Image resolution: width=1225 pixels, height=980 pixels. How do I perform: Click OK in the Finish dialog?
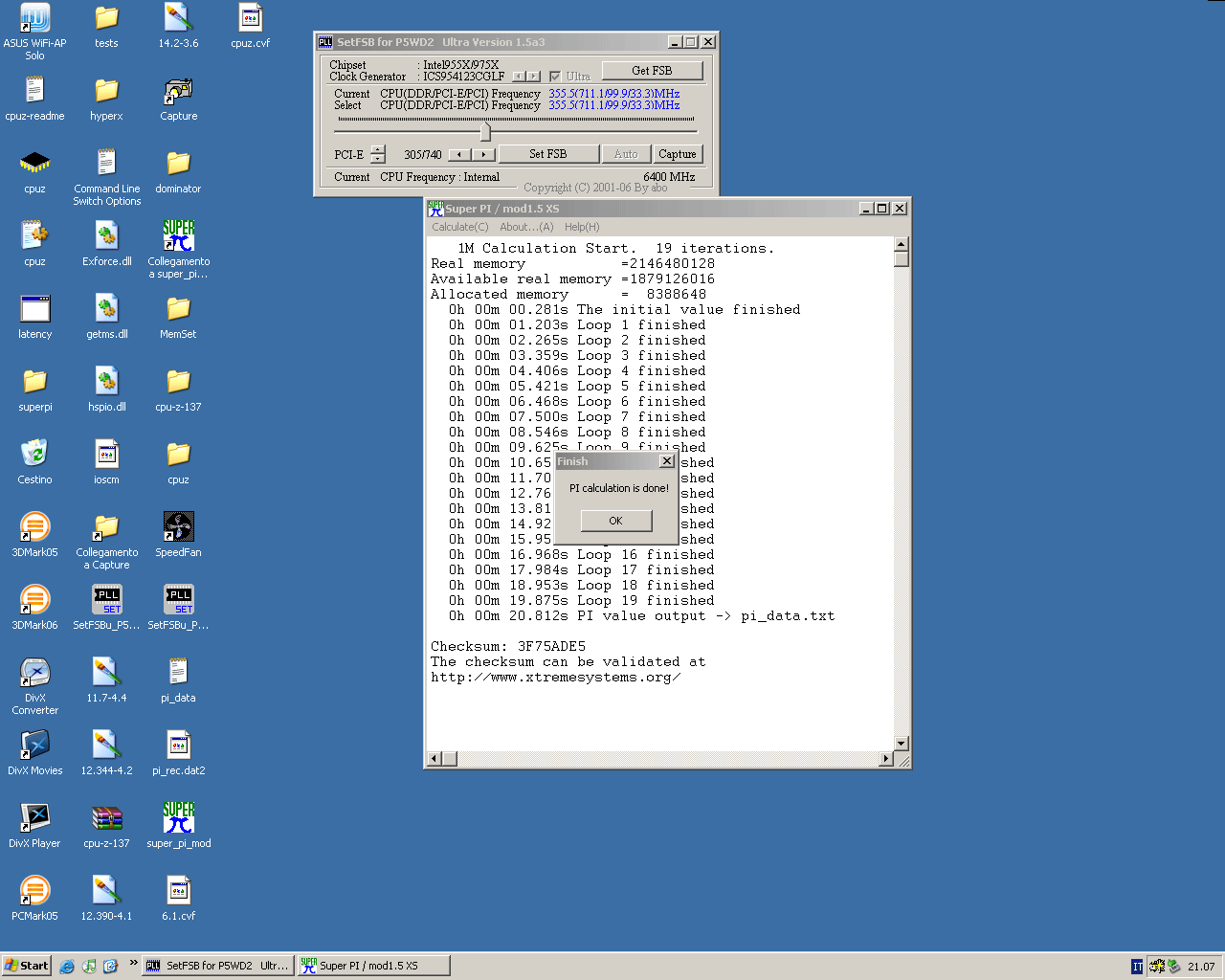point(616,521)
